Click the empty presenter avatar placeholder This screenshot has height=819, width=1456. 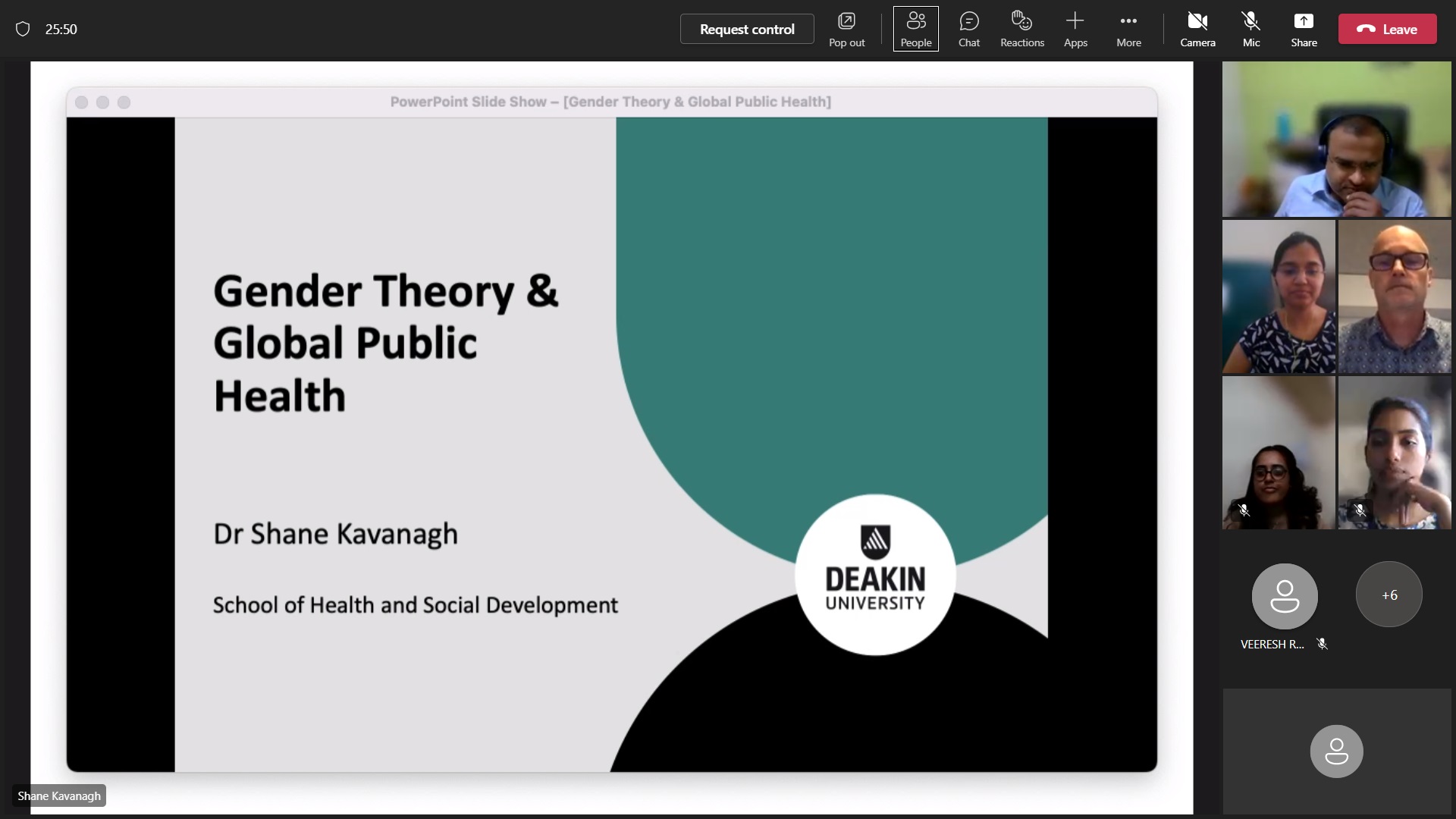1336,751
